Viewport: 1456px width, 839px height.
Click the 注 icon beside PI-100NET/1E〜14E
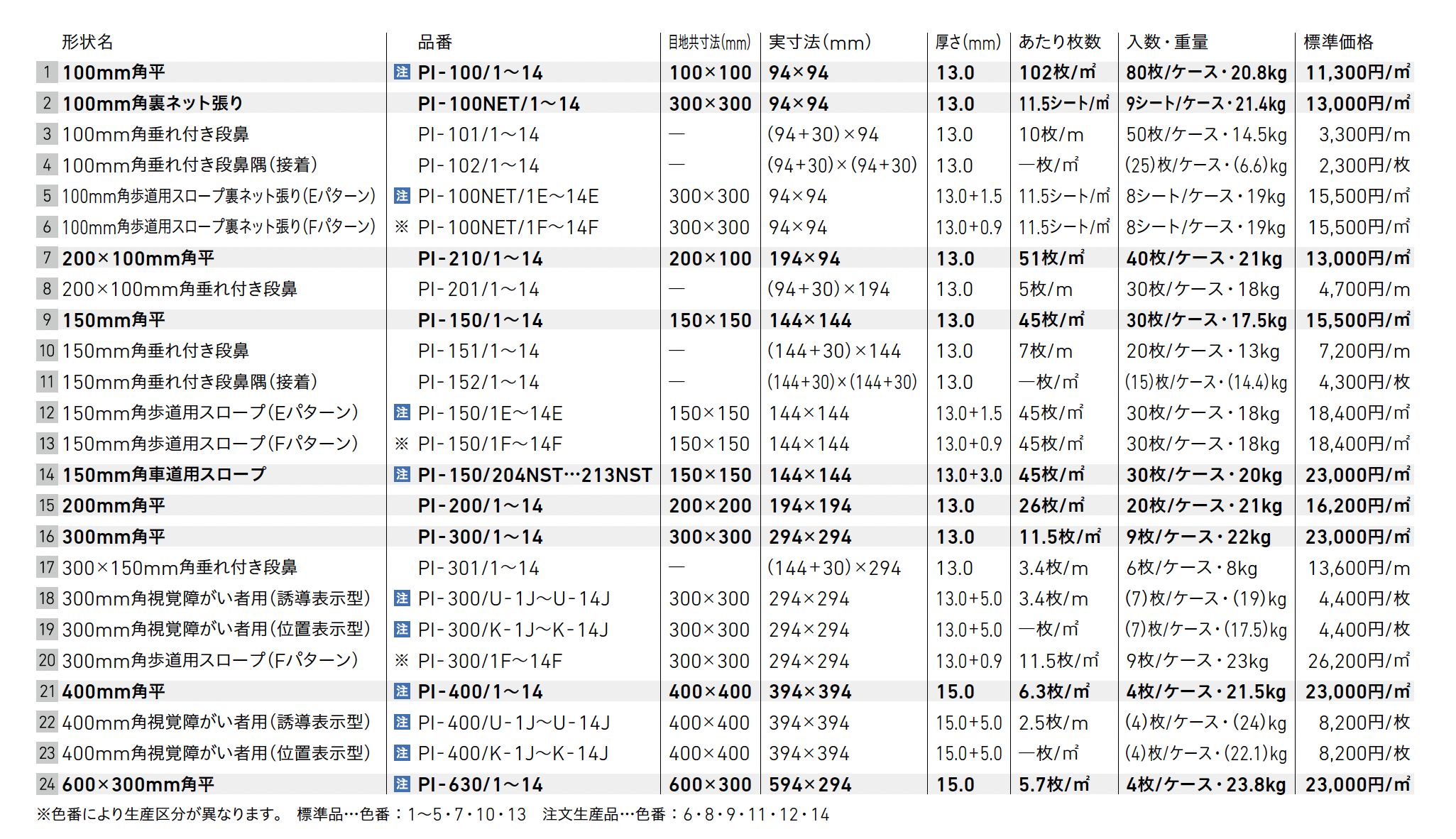(x=402, y=196)
